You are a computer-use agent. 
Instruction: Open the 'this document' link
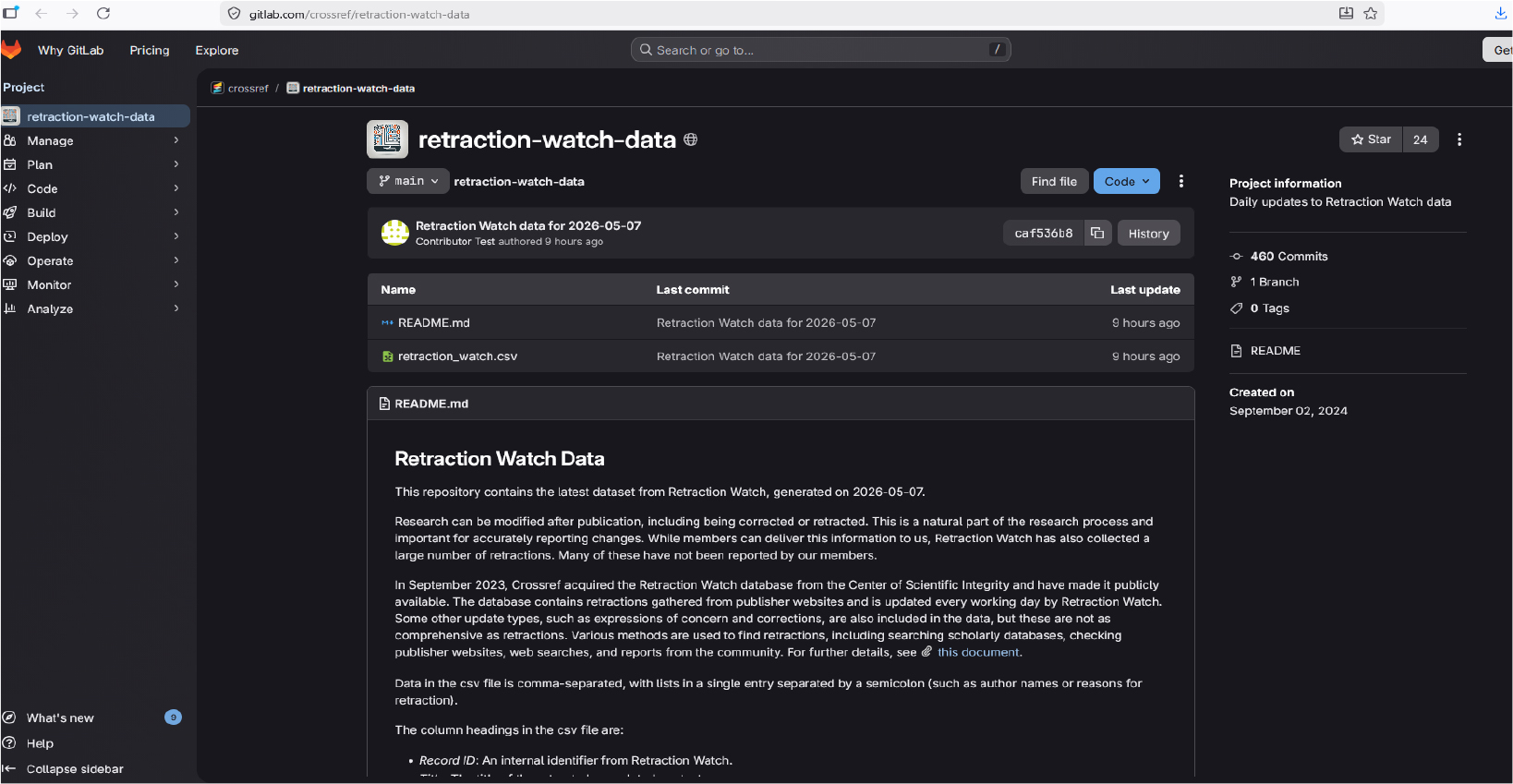978,652
